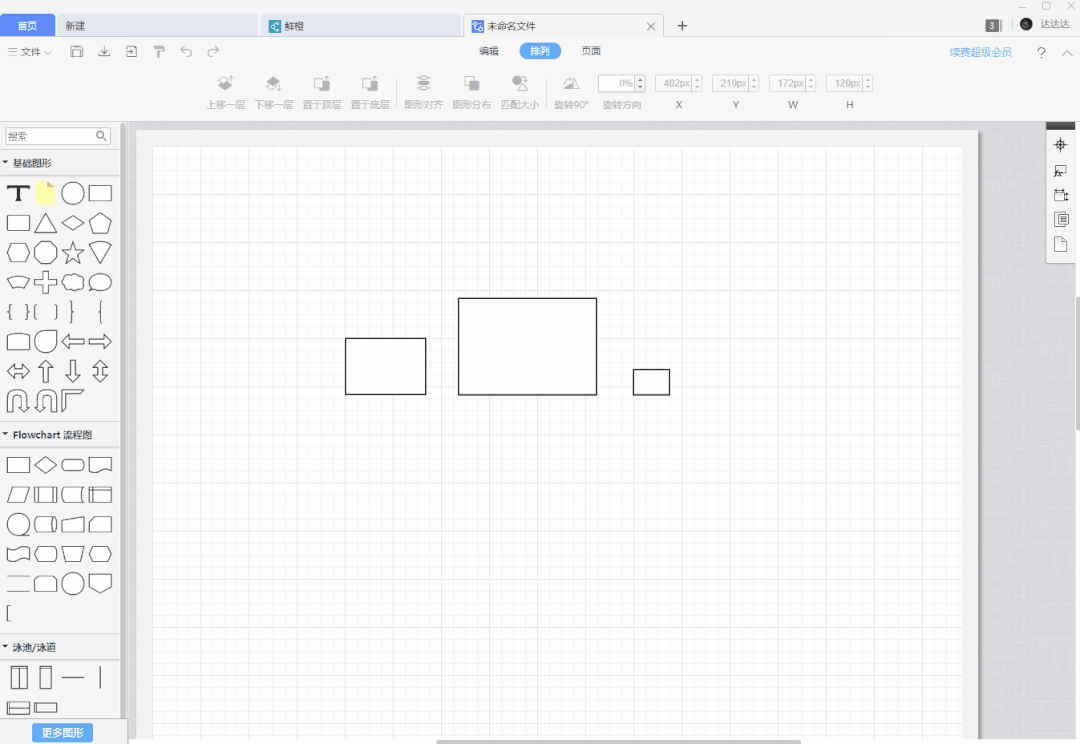1080x744 pixels.
Task: Switch to the 编辑 tab
Action: [489, 51]
